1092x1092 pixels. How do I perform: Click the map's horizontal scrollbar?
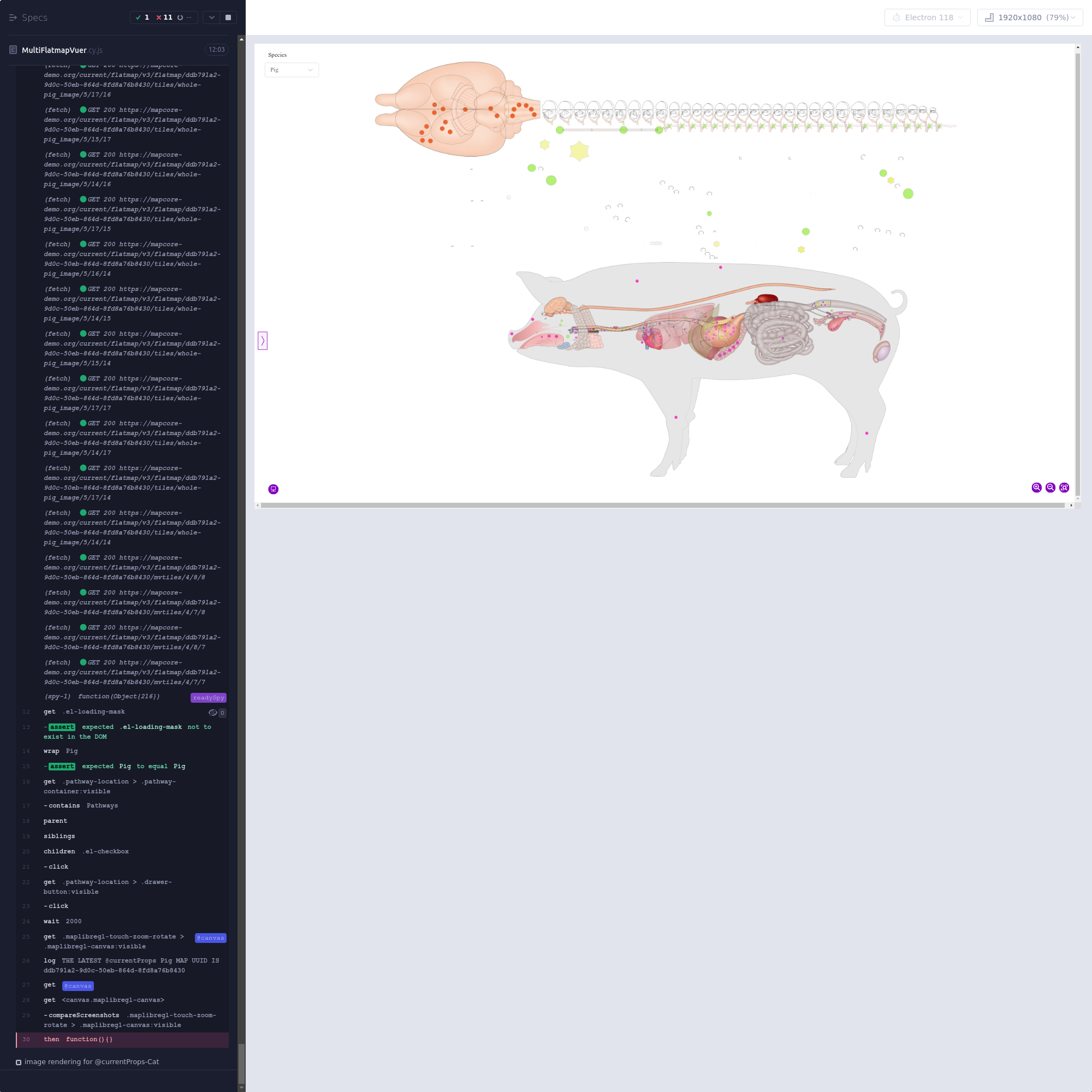662,505
